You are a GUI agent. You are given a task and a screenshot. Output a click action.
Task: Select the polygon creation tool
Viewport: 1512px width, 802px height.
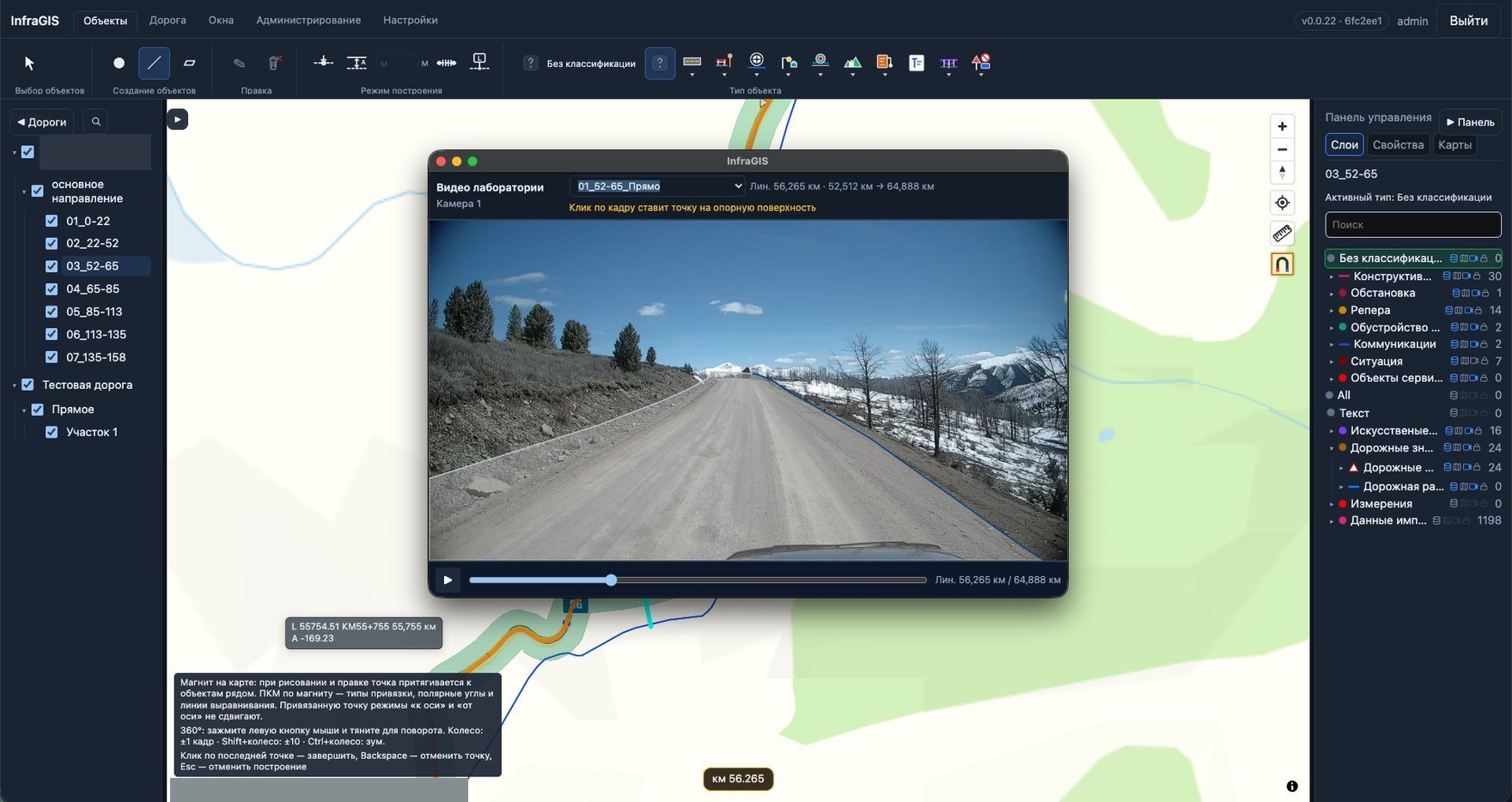click(x=190, y=63)
